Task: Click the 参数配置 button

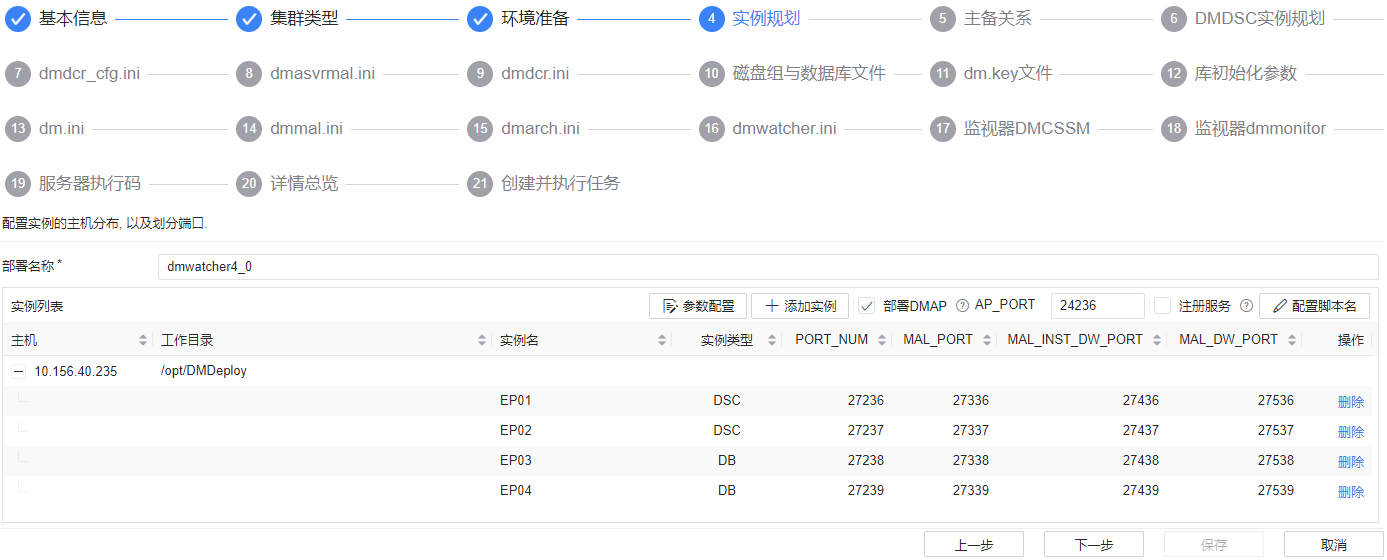Action: click(698, 306)
